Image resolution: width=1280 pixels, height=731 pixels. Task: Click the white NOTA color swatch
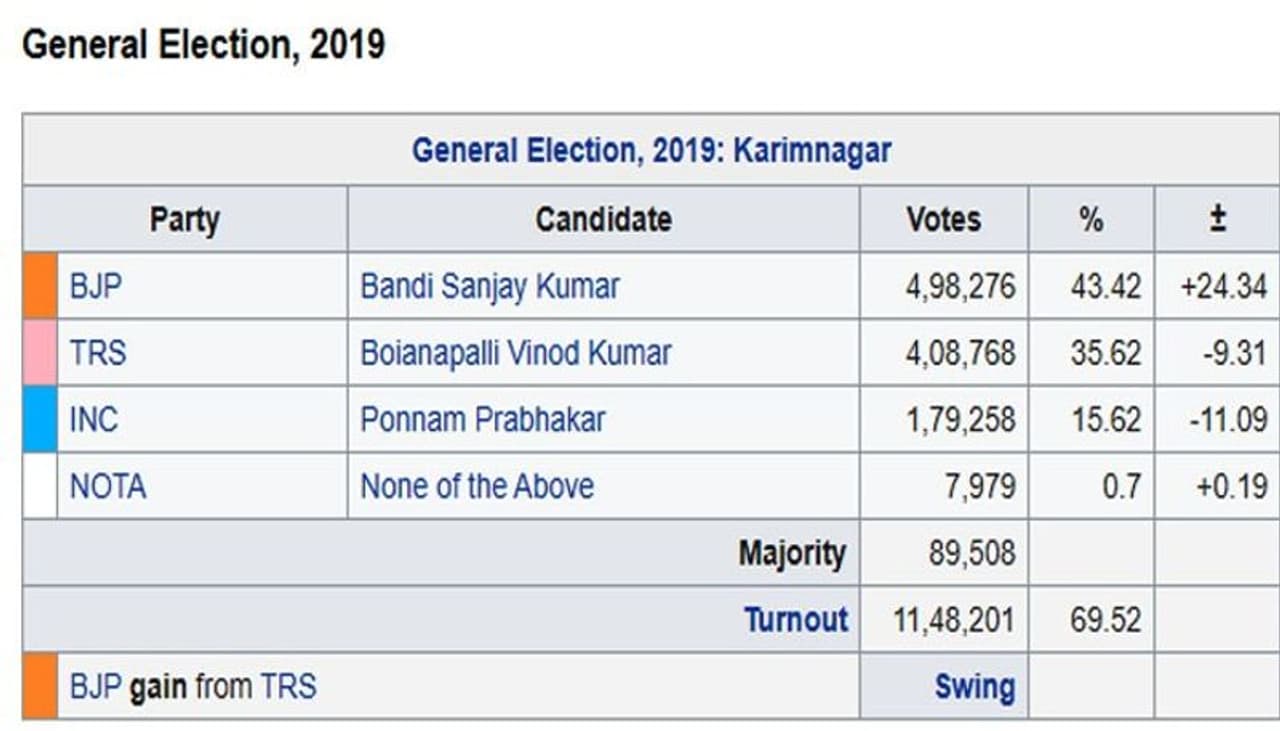point(40,486)
